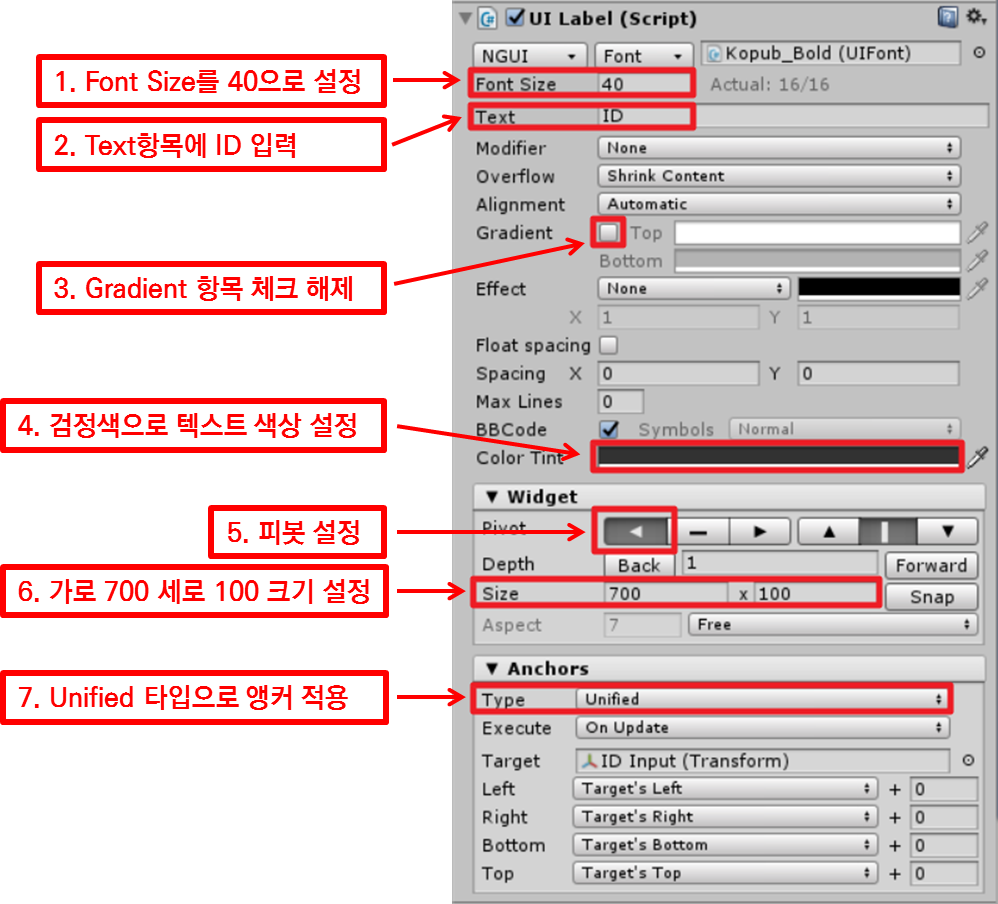
Task: Set pivot to left with left arrow
Action: click(635, 531)
